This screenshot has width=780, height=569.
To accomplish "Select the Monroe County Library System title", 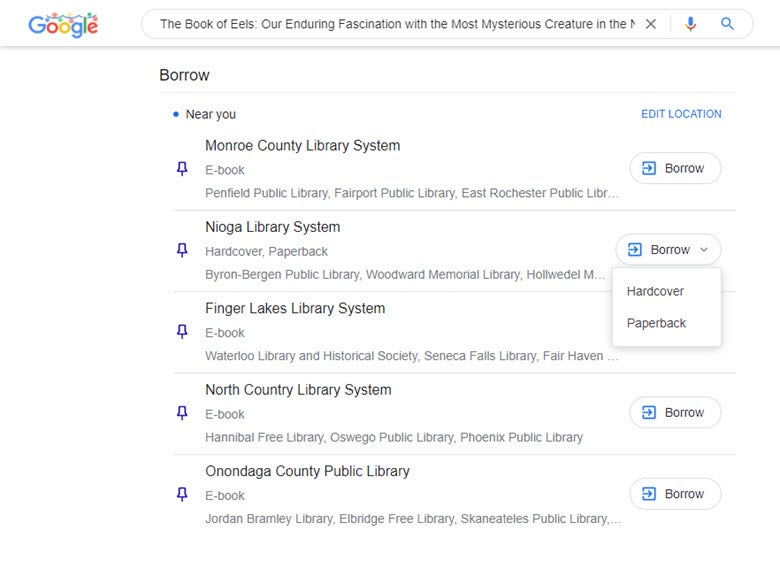I will (x=302, y=146).
